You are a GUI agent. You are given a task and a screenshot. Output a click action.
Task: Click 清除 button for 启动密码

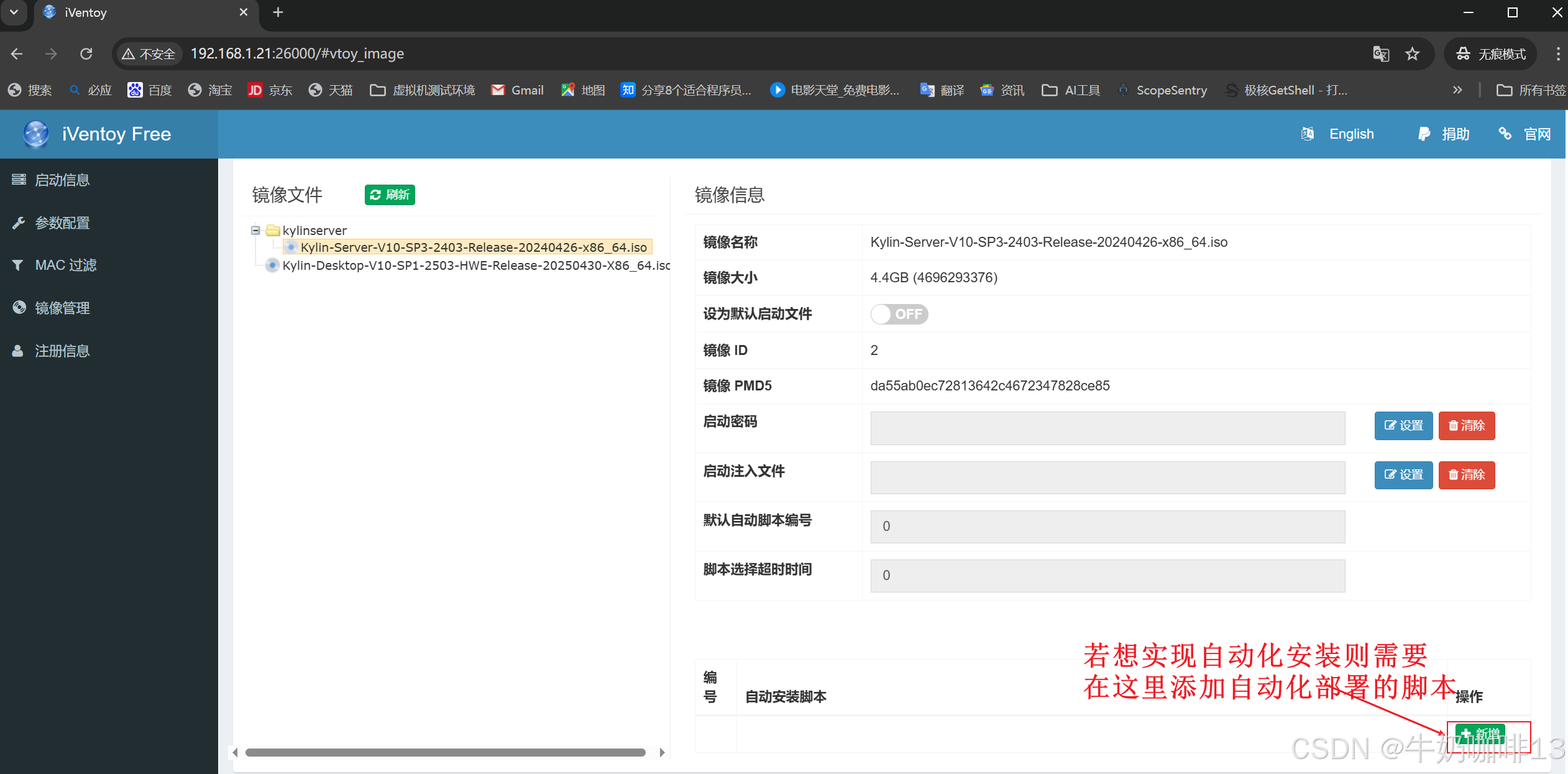[x=1466, y=426]
